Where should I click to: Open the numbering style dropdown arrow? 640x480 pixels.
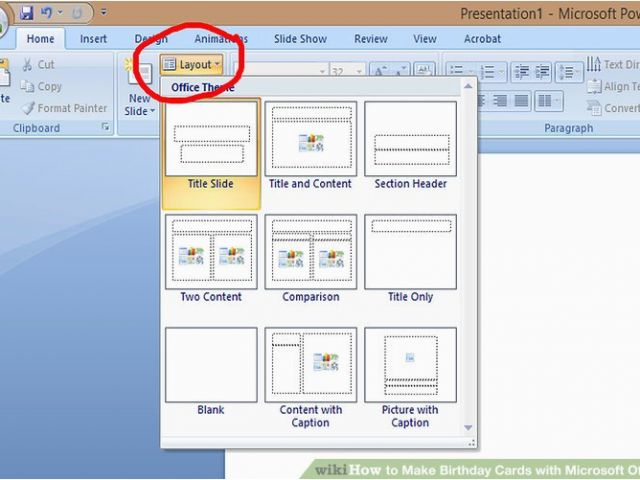tap(502, 72)
